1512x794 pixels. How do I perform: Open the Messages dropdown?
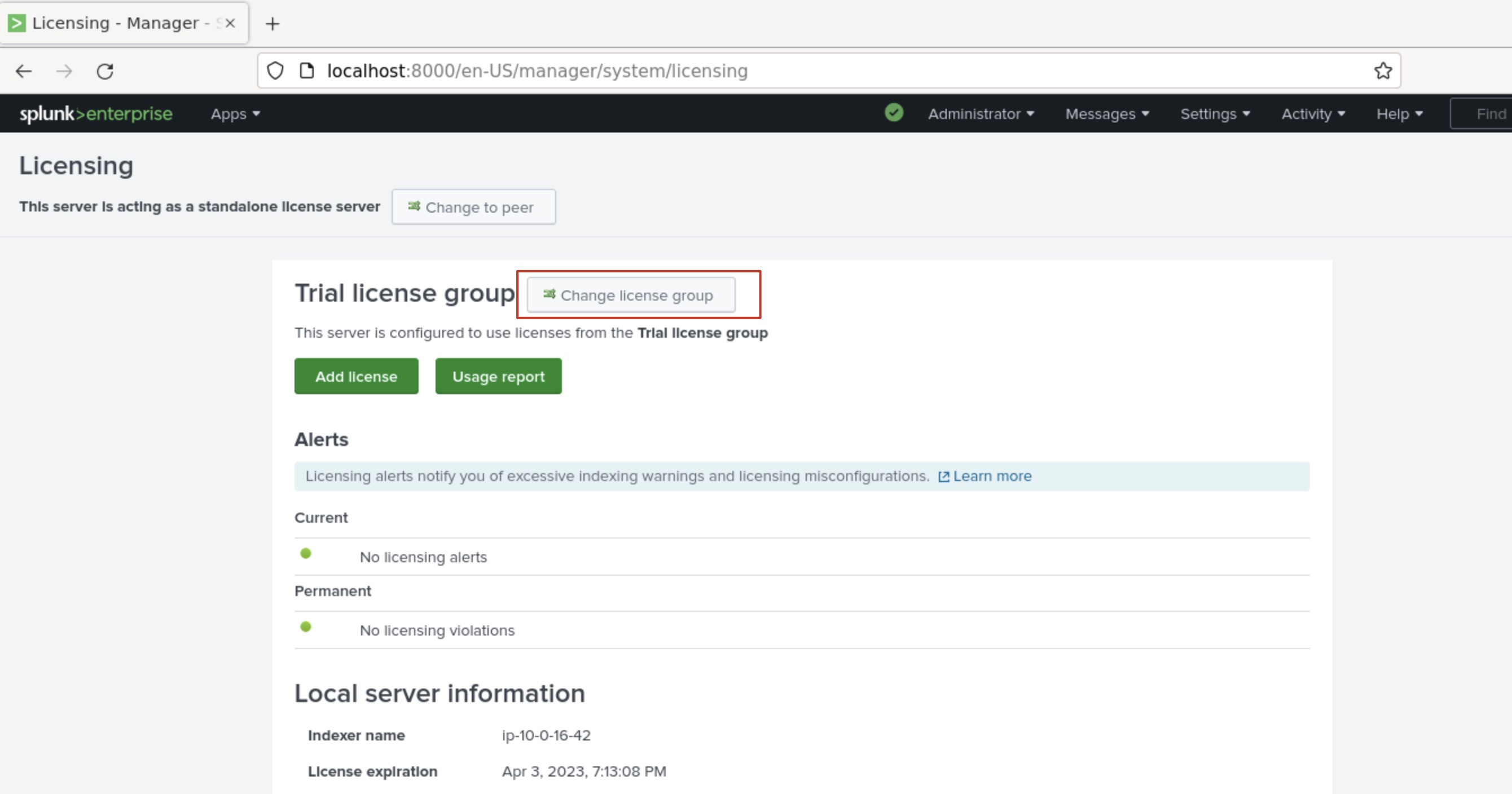tap(1107, 114)
